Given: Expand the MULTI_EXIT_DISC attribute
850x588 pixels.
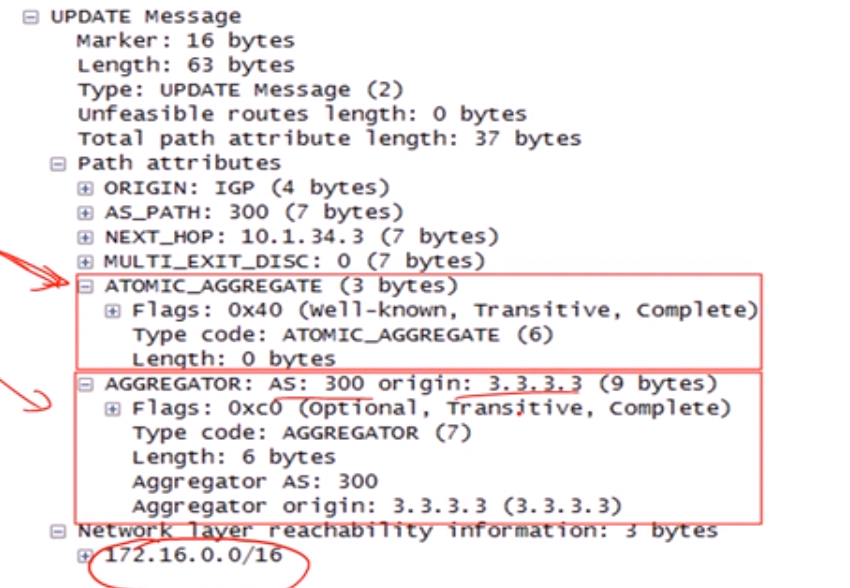Looking at the screenshot, I should pos(85,262).
